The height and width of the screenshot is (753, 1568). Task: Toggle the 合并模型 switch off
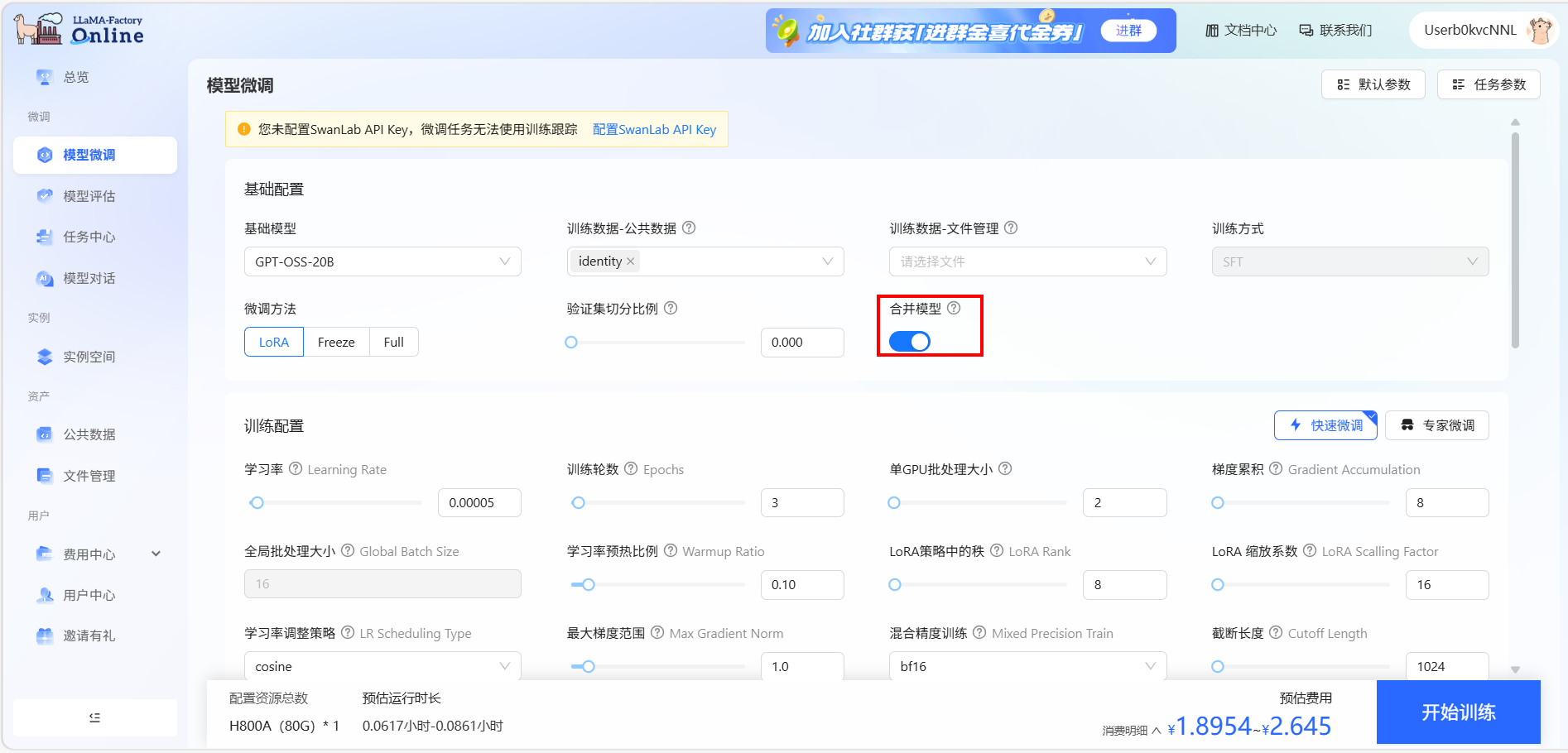910,342
